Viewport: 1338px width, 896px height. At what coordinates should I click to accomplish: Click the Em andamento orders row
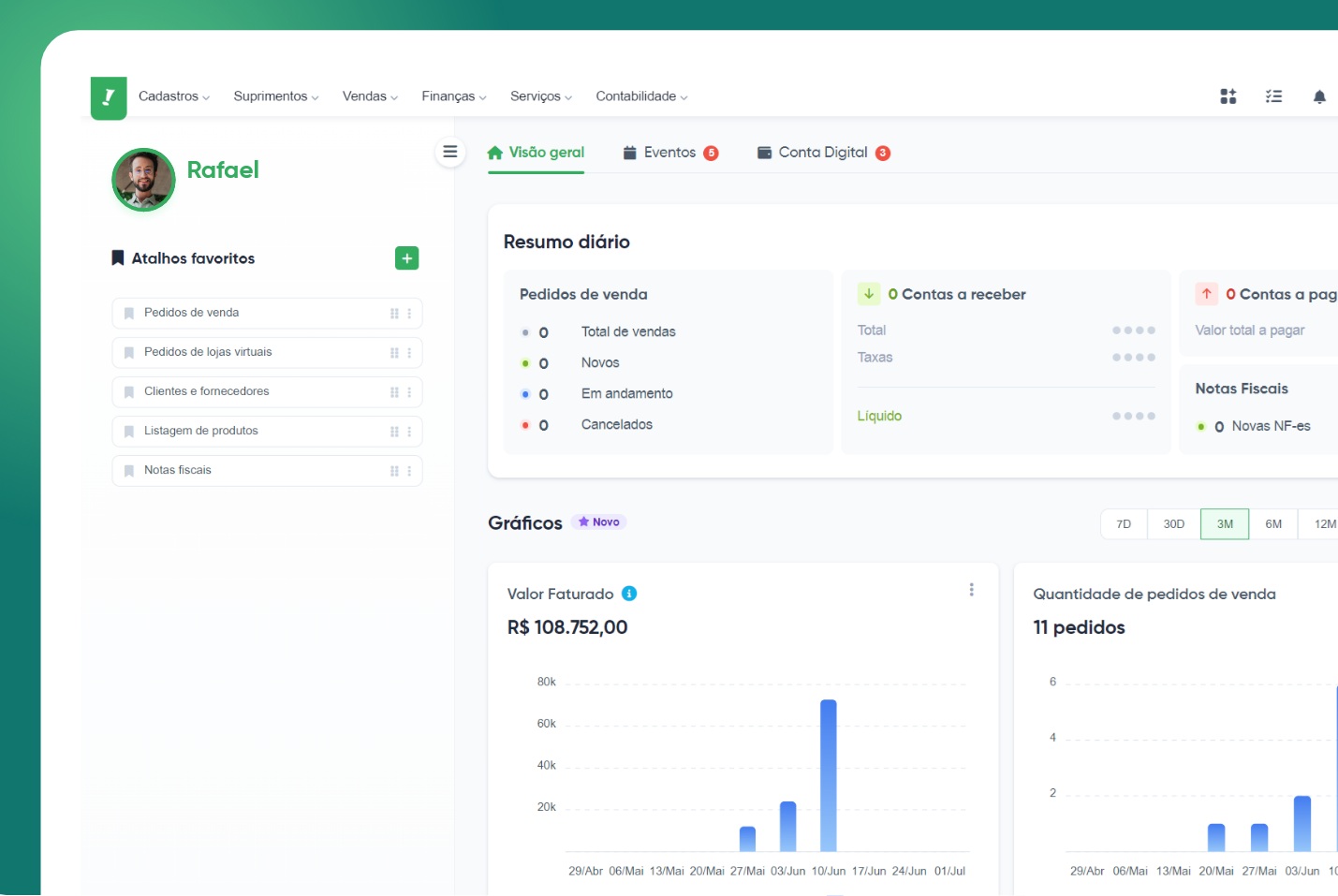click(597, 394)
